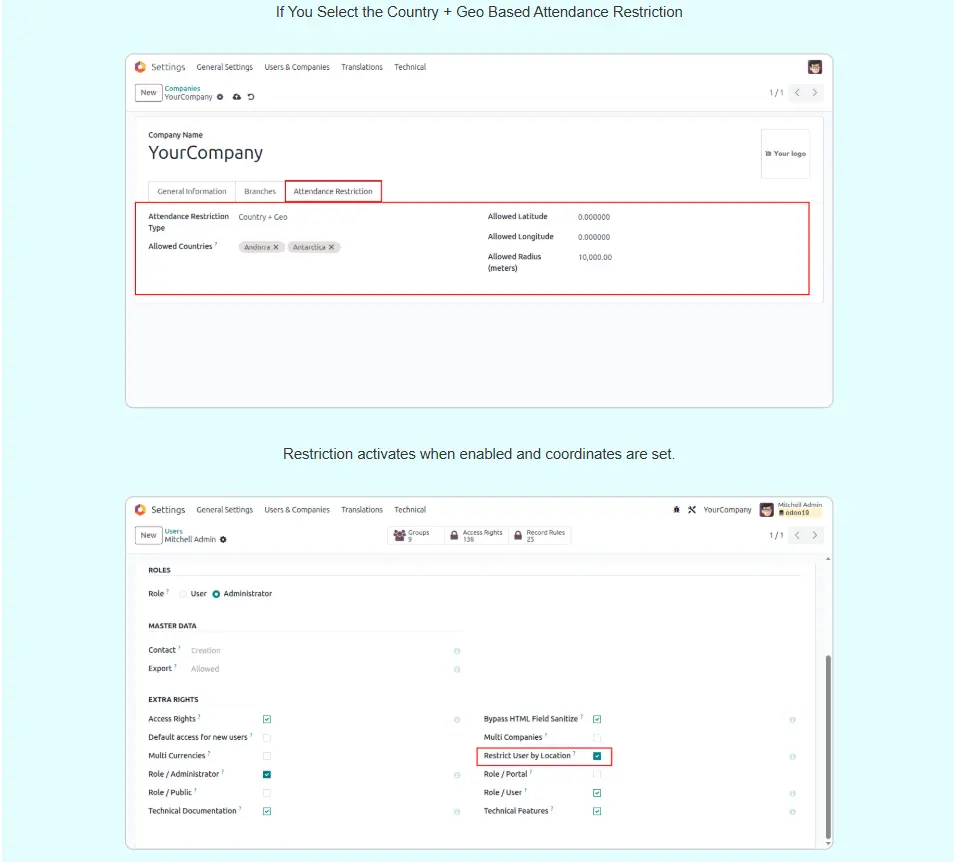Click the bug debug icon in the users navbar
This screenshot has height=862, width=954.
point(677,510)
